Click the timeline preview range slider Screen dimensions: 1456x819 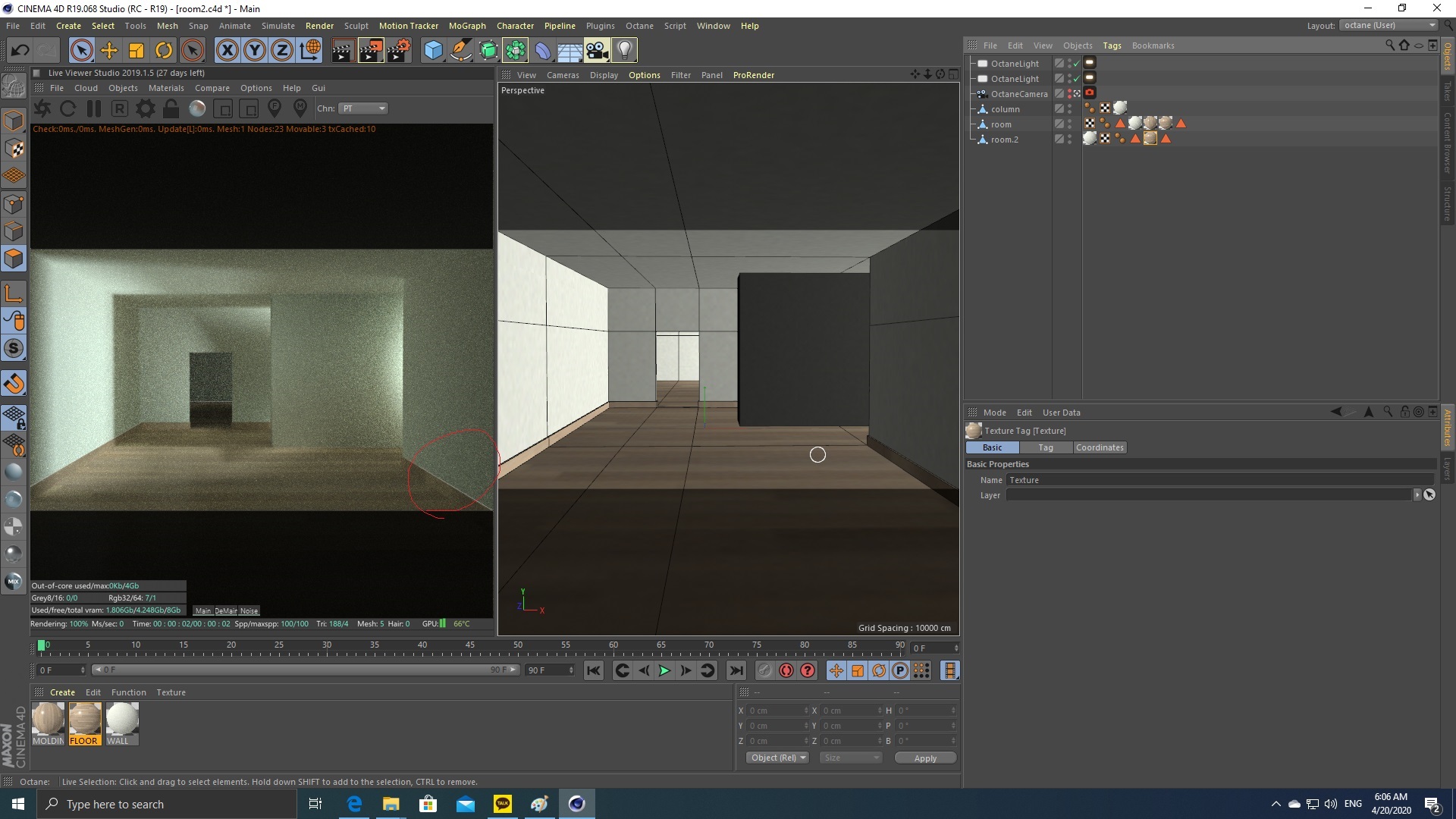click(x=305, y=670)
